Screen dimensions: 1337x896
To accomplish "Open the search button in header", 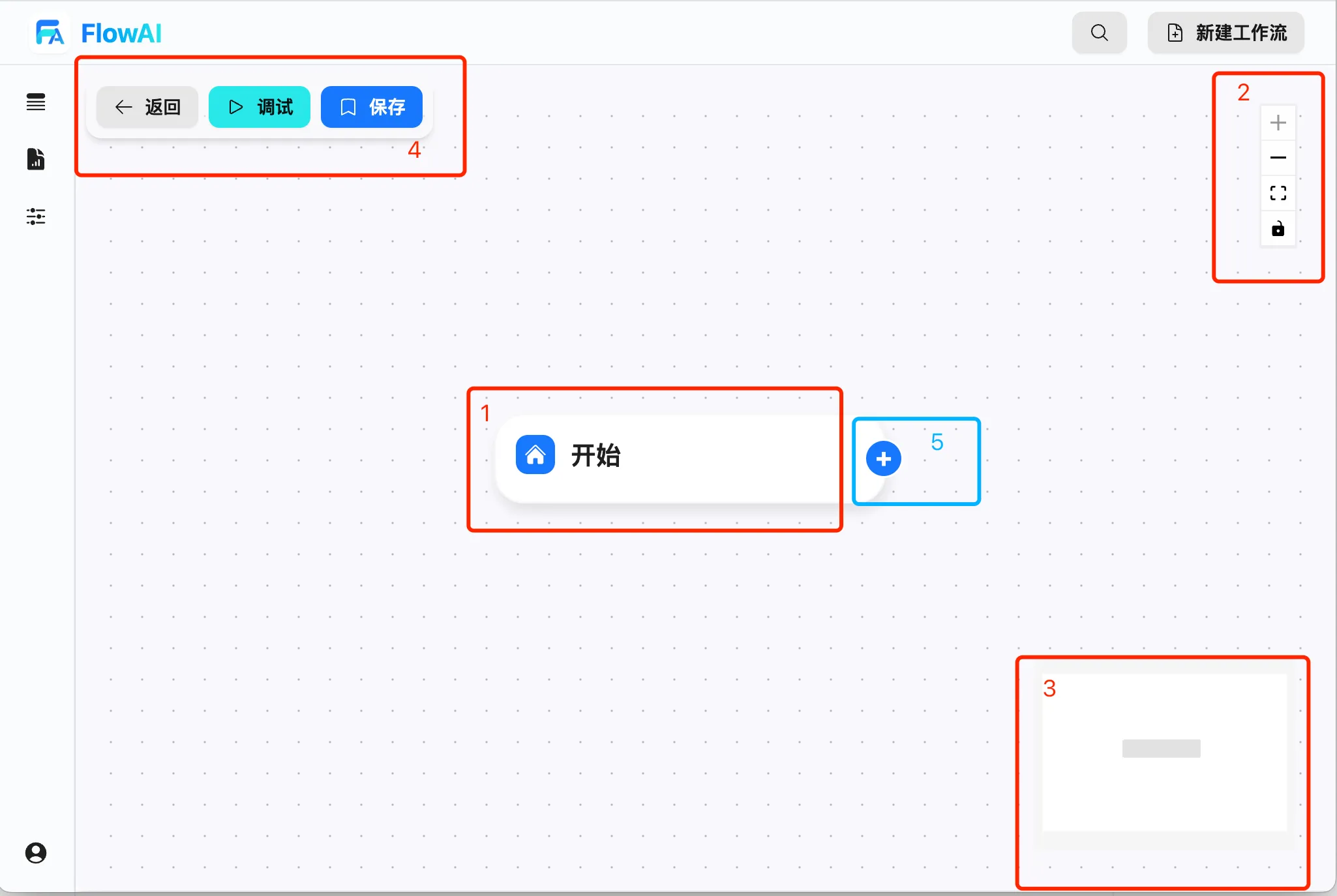I will pyautogui.click(x=1100, y=33).
